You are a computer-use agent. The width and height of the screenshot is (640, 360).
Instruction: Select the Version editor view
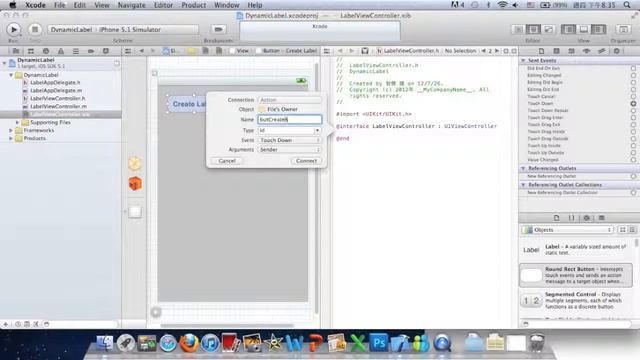pos(548,29)
